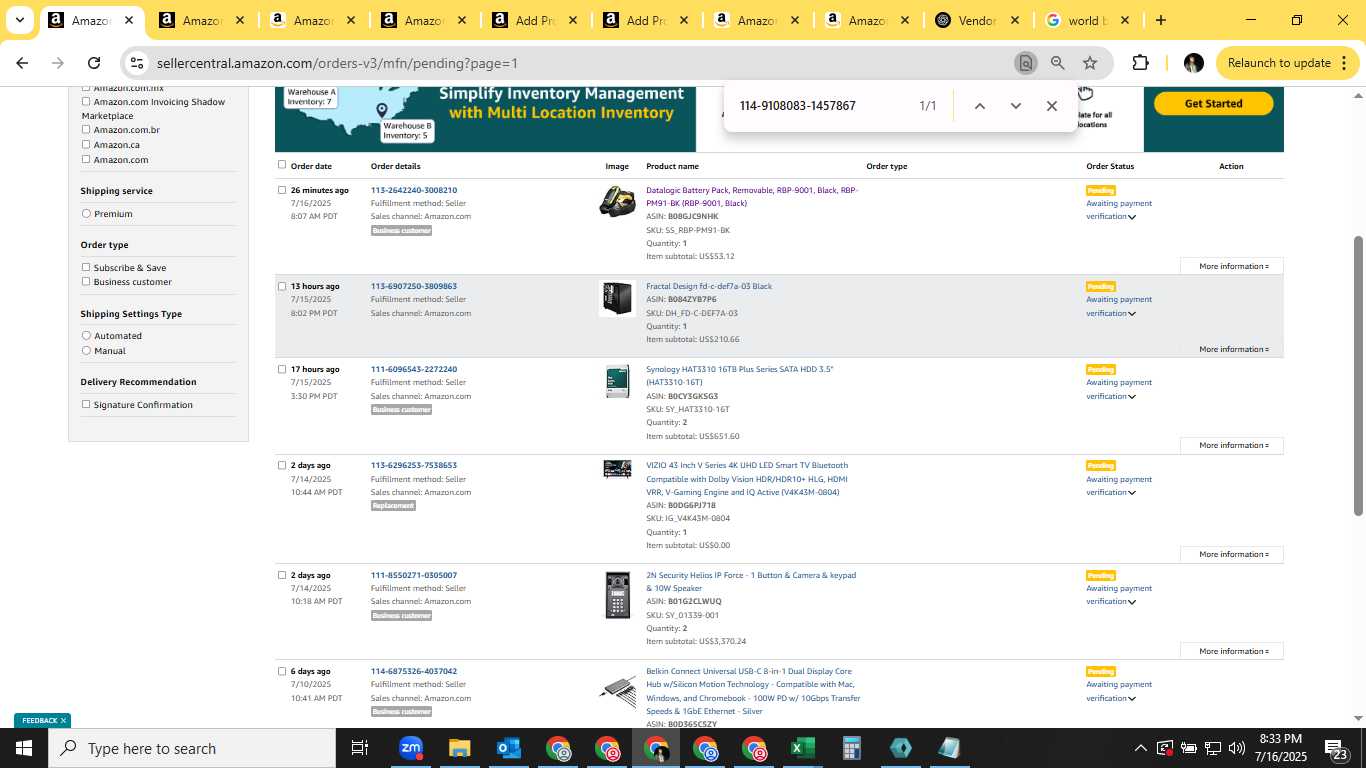Select order 113-2642240-3008210 row checkbox
1366x768 pixels.
pyautogui.click(x=282, y=189)
